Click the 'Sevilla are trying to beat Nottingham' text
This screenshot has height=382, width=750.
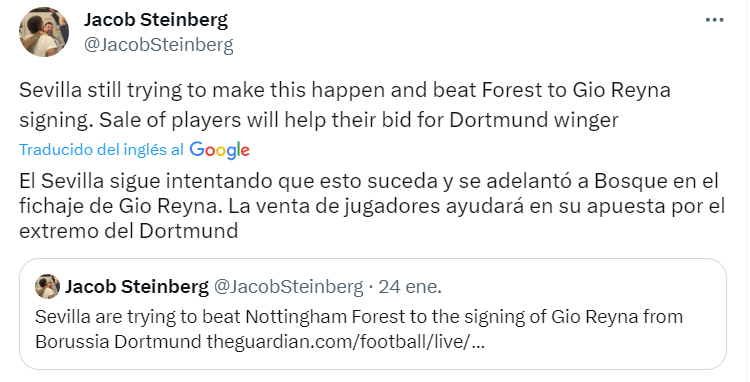(359, 317)
